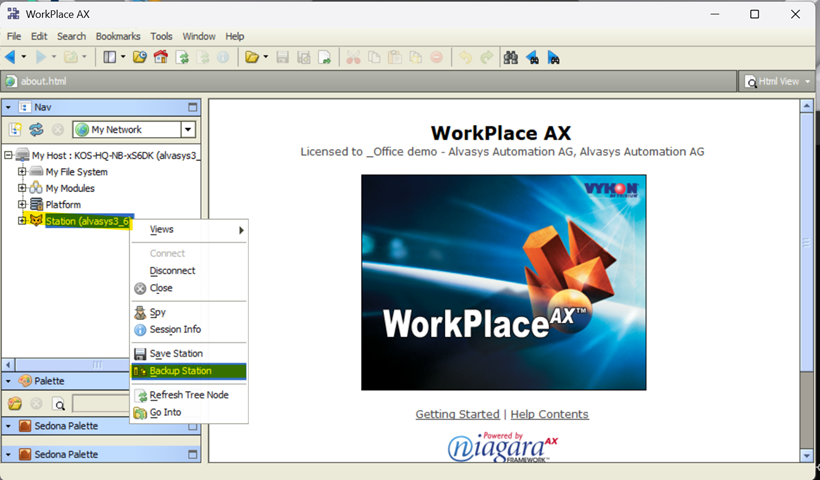The image size is (820, 480).
Task: Toggle the side bar panel icon
Action: pyautogui.click(x=109, y=57)
